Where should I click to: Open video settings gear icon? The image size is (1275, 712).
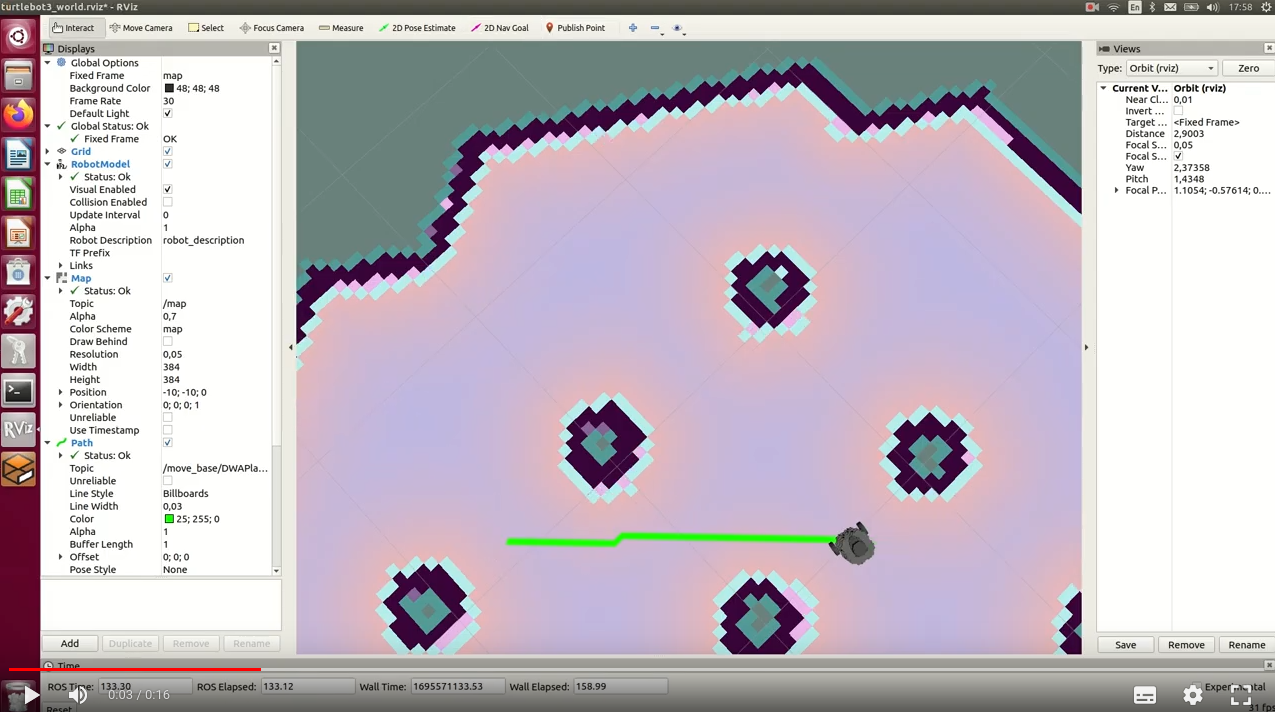(1193, 694)
